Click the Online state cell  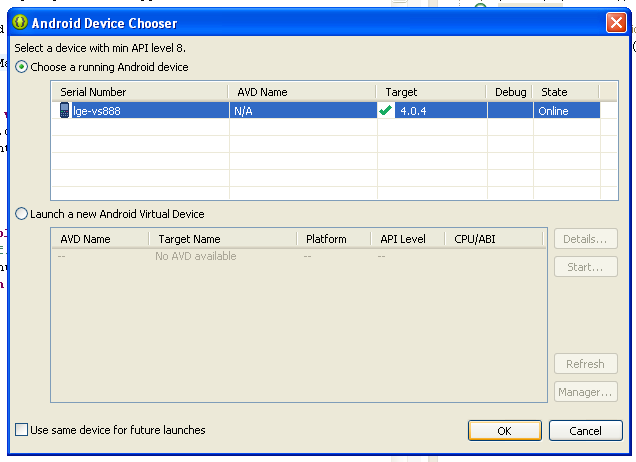click(567, 110)
